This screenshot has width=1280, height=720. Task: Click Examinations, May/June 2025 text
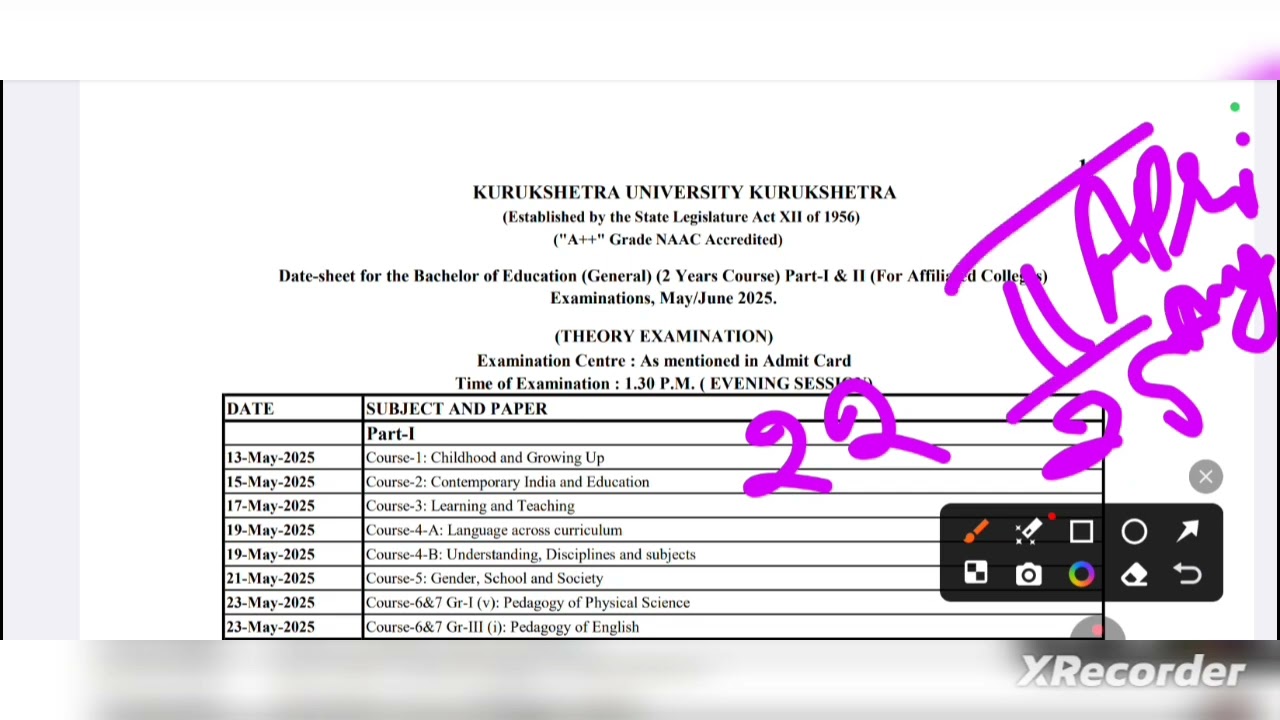pos(663,298)
